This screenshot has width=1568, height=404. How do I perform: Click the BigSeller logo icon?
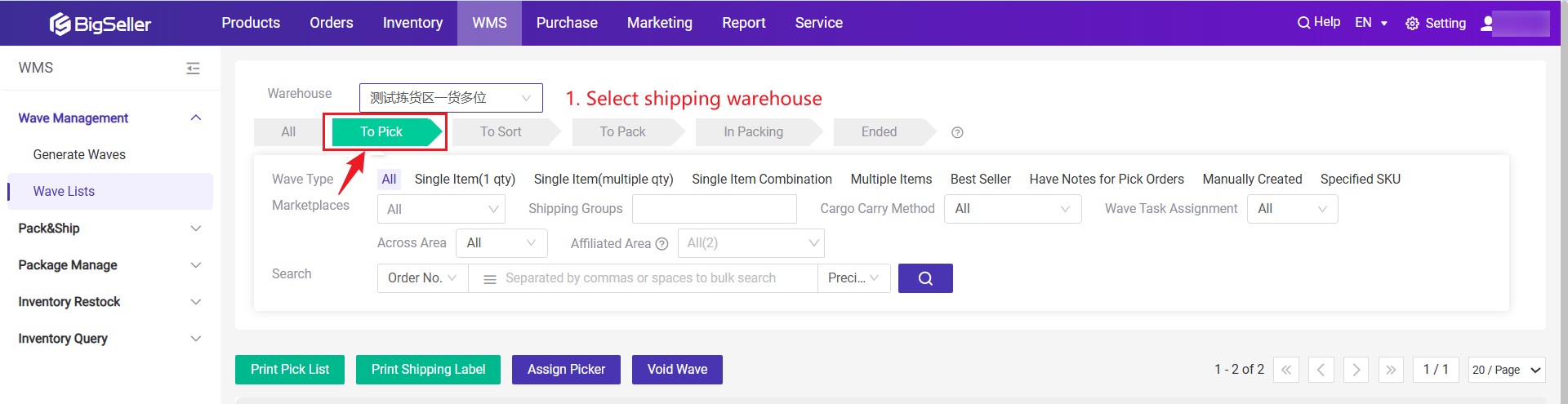pyautogui.click(x=60, y=24)
